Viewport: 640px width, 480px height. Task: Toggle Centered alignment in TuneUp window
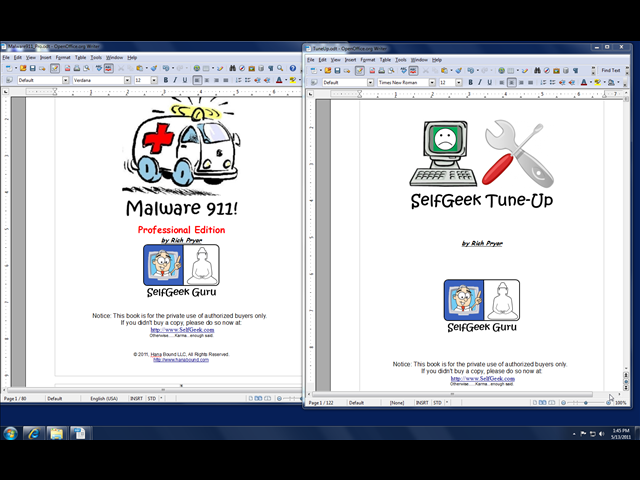(511, 82)
